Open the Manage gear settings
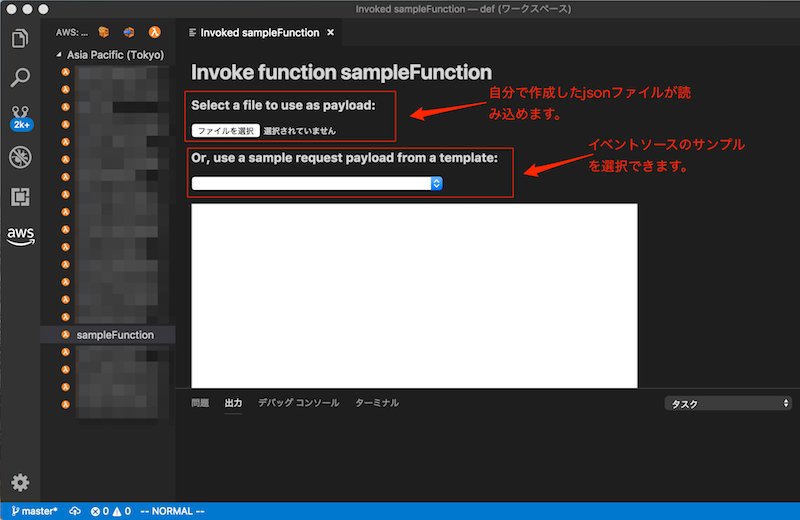The width and height of the screenshot is (800, 520). click(x=20, y=482)
